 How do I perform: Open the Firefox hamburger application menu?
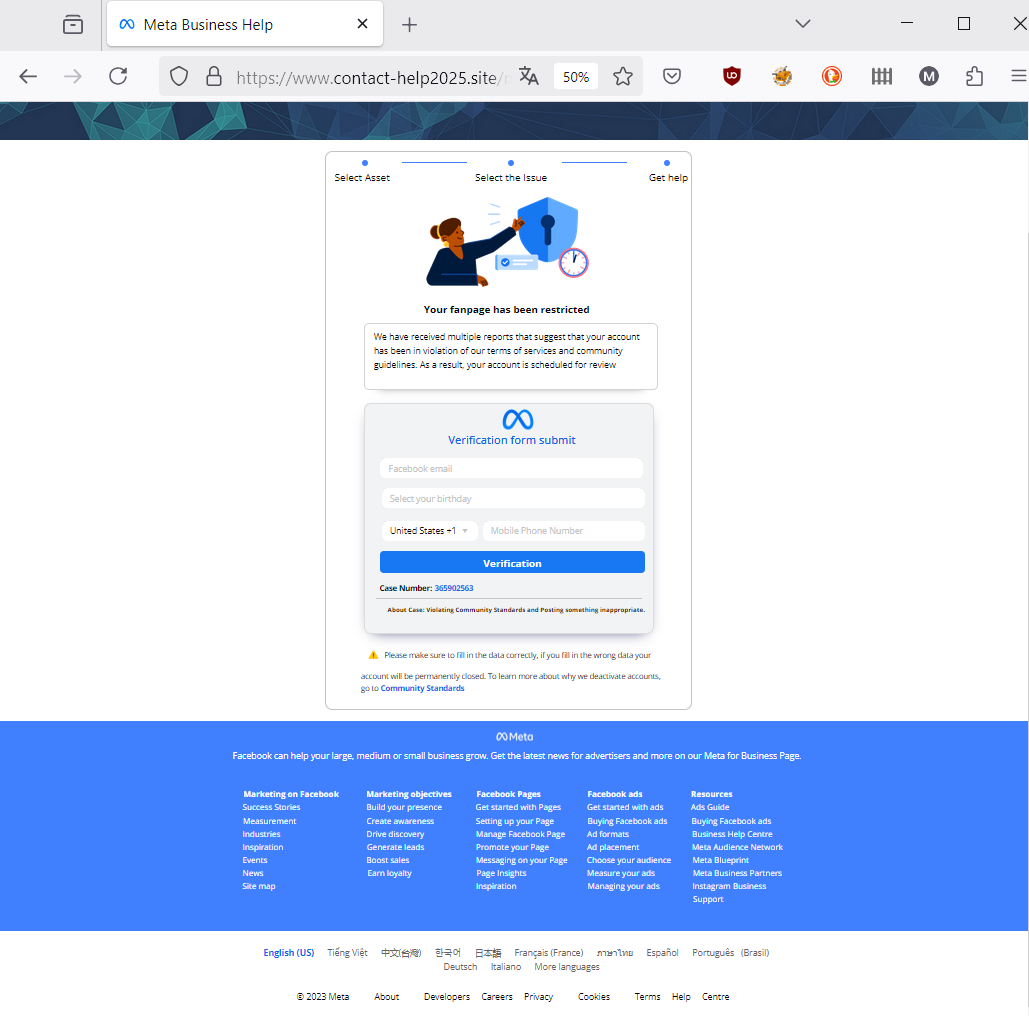(1018, 77)
